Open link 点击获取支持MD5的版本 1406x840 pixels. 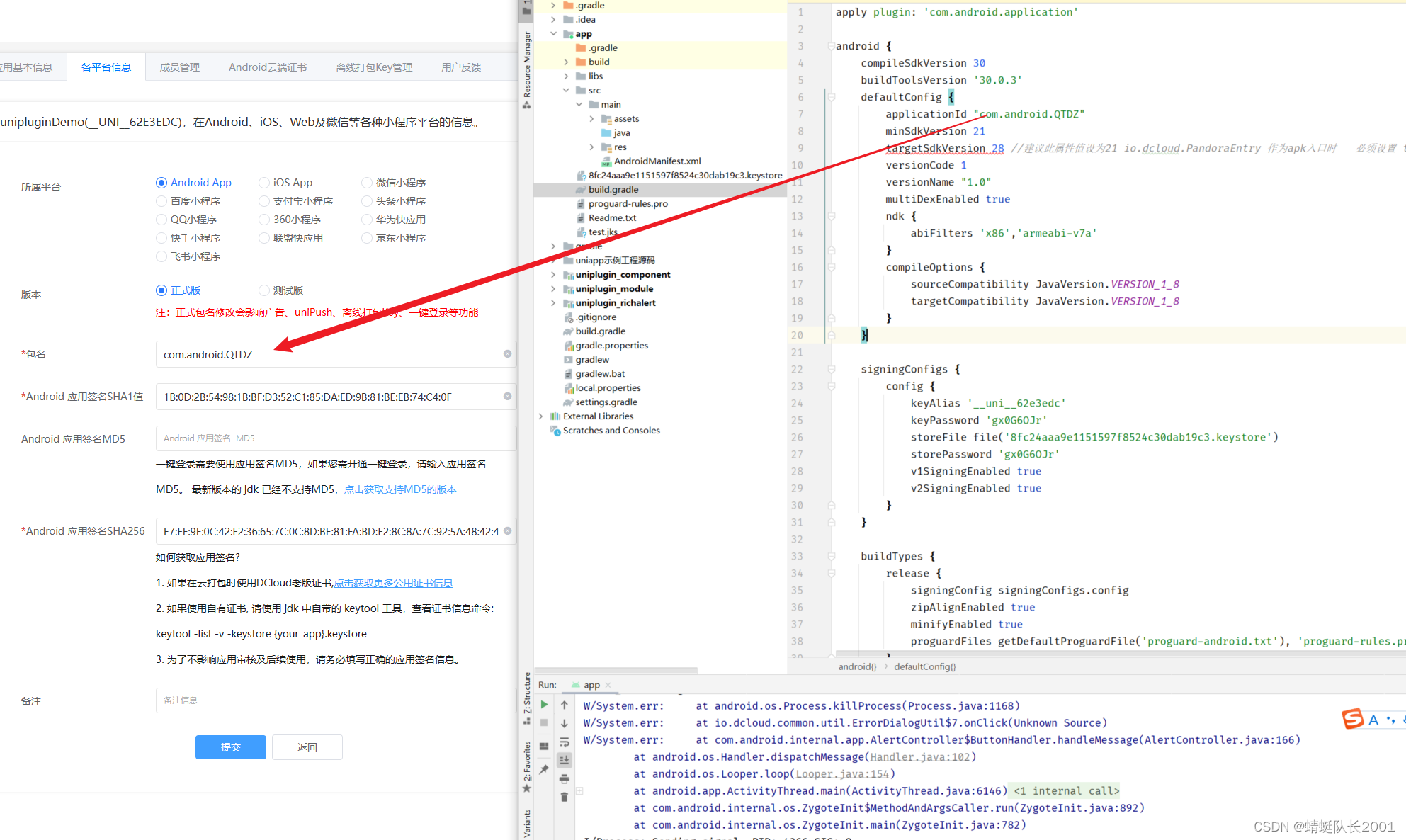tap(400, 489)
